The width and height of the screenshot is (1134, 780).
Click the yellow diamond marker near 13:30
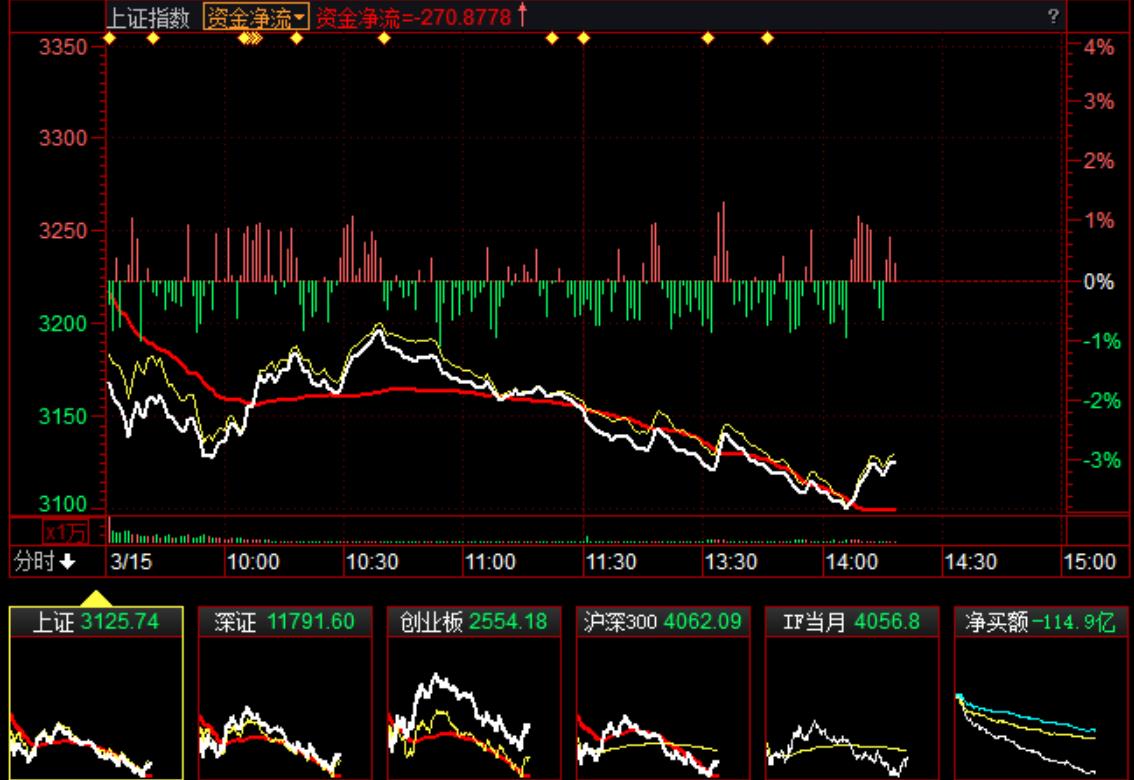[709, 37]
